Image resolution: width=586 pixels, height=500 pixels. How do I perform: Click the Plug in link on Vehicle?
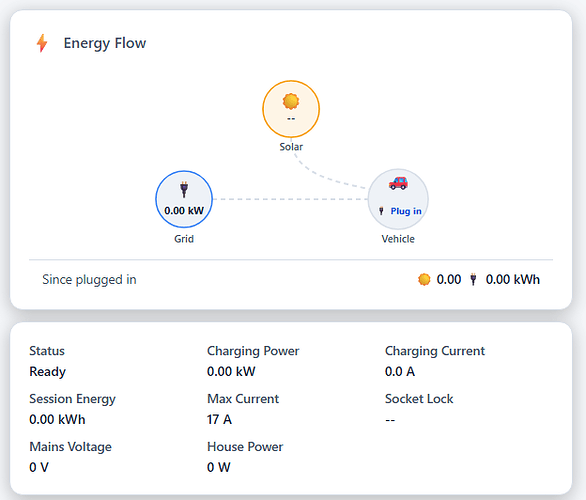(x=406, y=211)
